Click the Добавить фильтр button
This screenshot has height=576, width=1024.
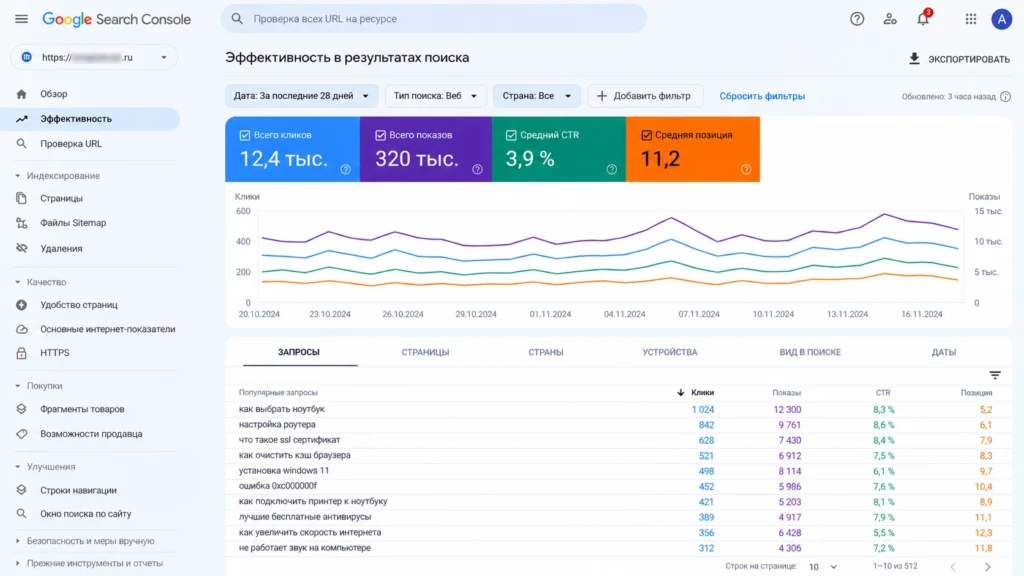pyautogui.click(x=645, y=96)
